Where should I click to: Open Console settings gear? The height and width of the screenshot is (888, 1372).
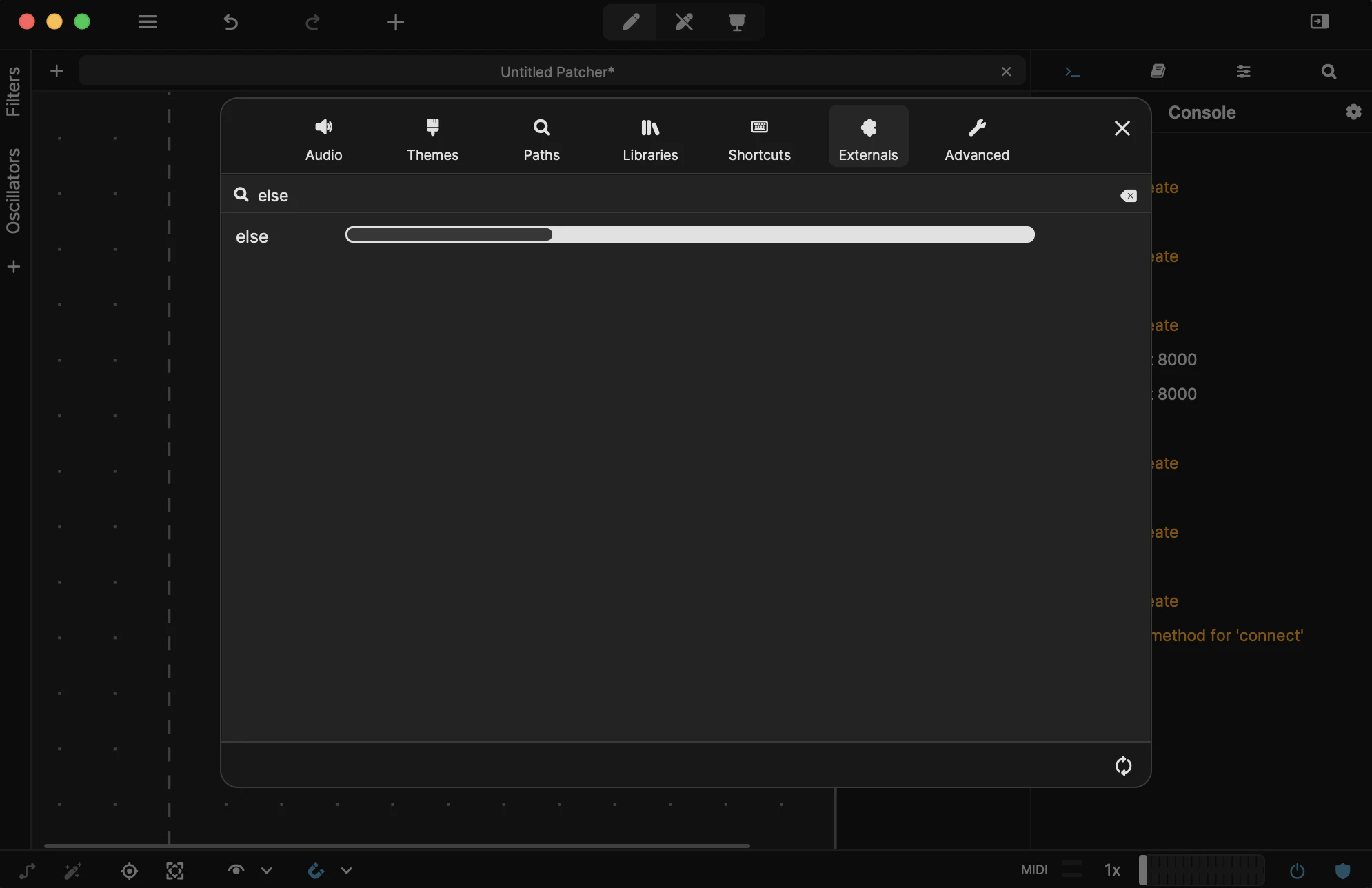tap(1353, 112)
